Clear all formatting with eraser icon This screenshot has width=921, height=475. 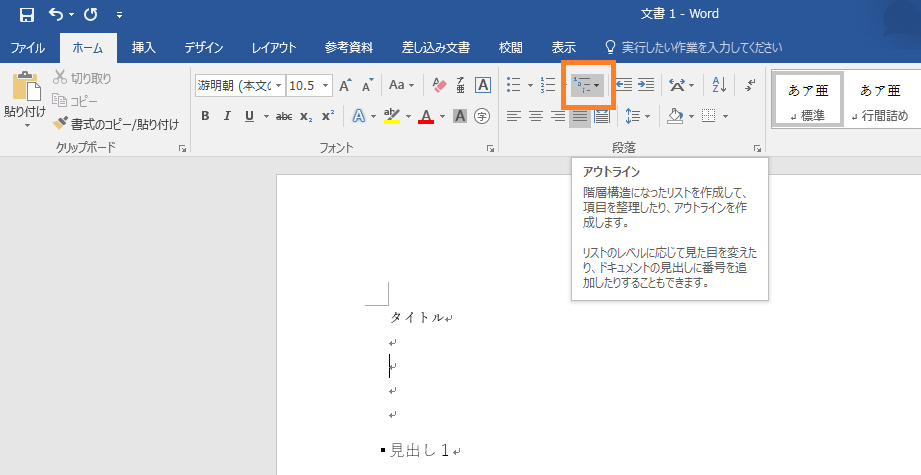[439, 85]
